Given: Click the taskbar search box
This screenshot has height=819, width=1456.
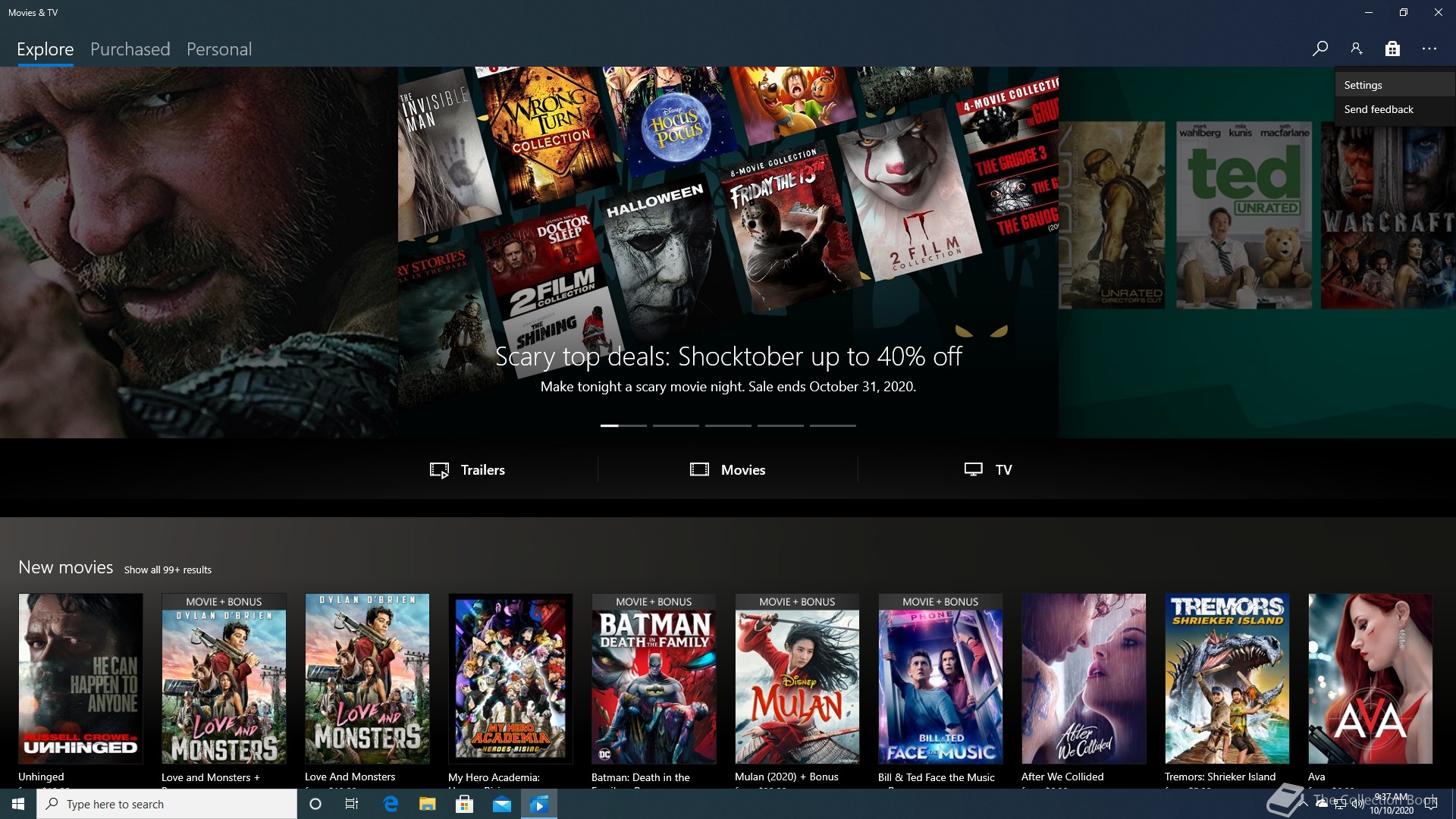Looking at the screenshot, I should (x=167, y=804).
